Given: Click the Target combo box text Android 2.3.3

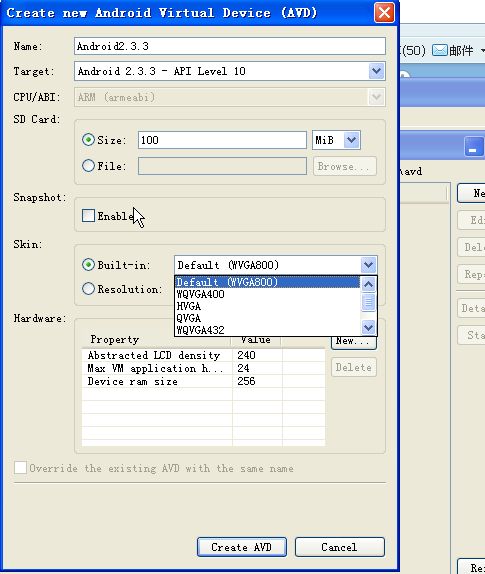Looking at the screenshot, I should [161, 71].
